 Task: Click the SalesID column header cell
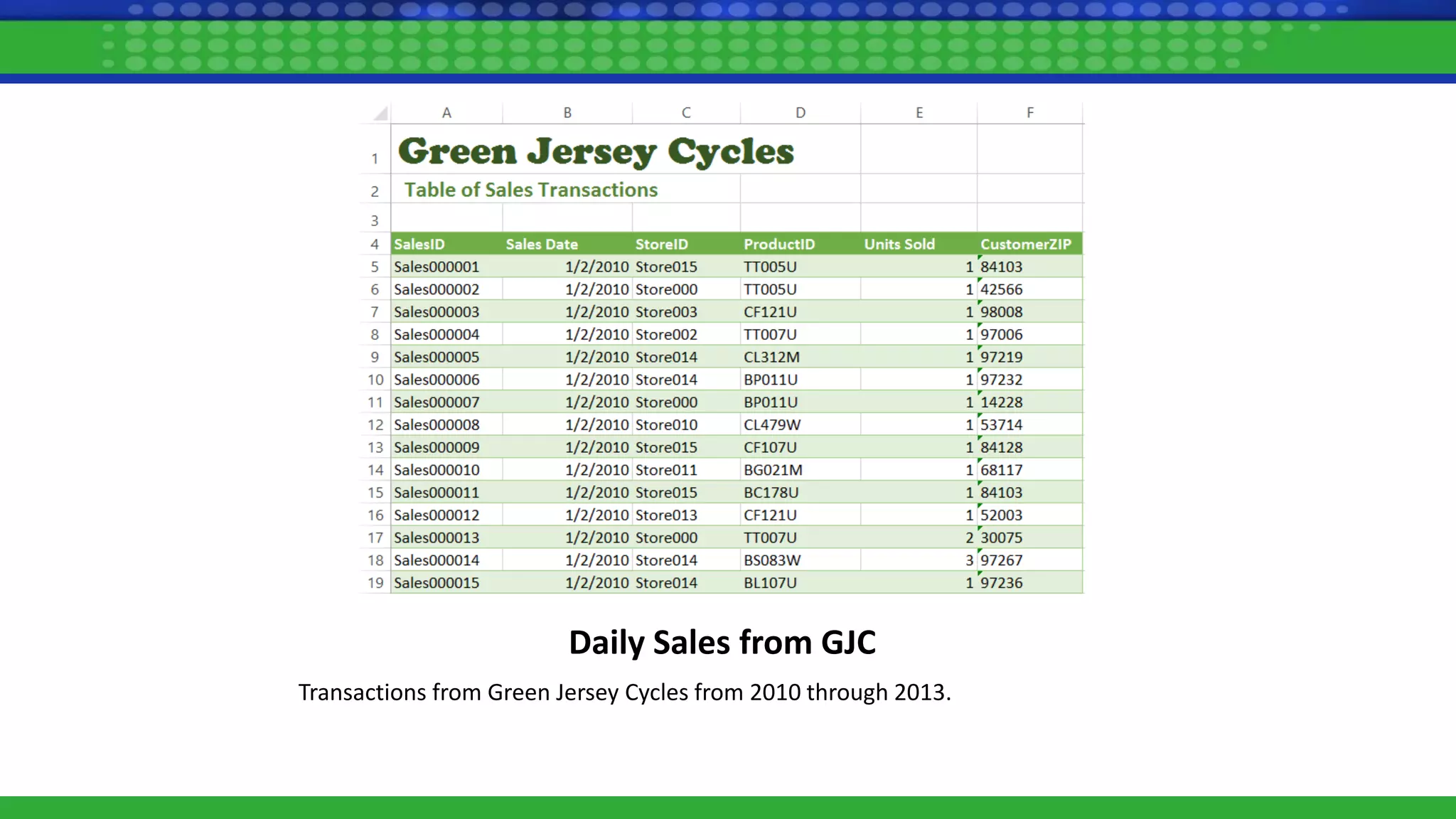[x=419, y=245]
